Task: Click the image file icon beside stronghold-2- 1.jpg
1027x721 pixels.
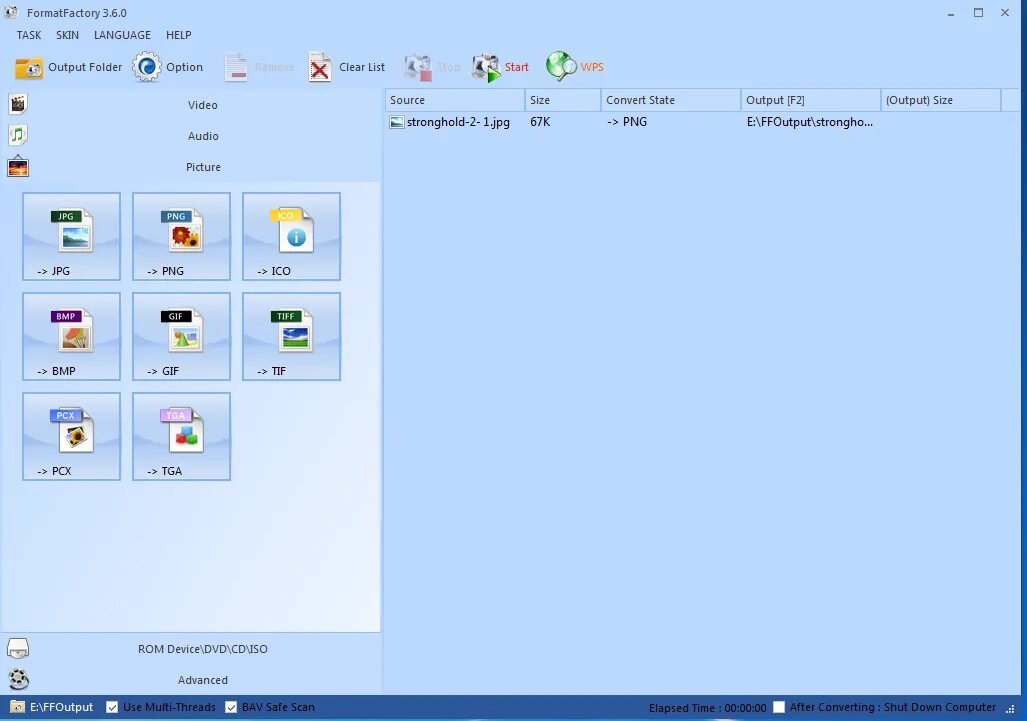Action: (x=396, y=122)
